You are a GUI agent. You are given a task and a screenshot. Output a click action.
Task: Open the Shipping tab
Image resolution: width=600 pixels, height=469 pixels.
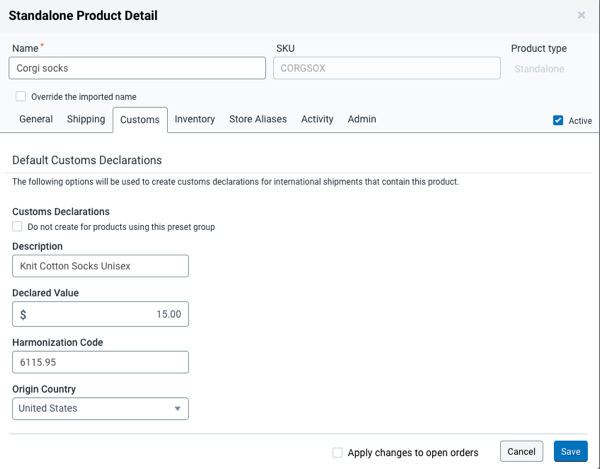pos(86,119)
